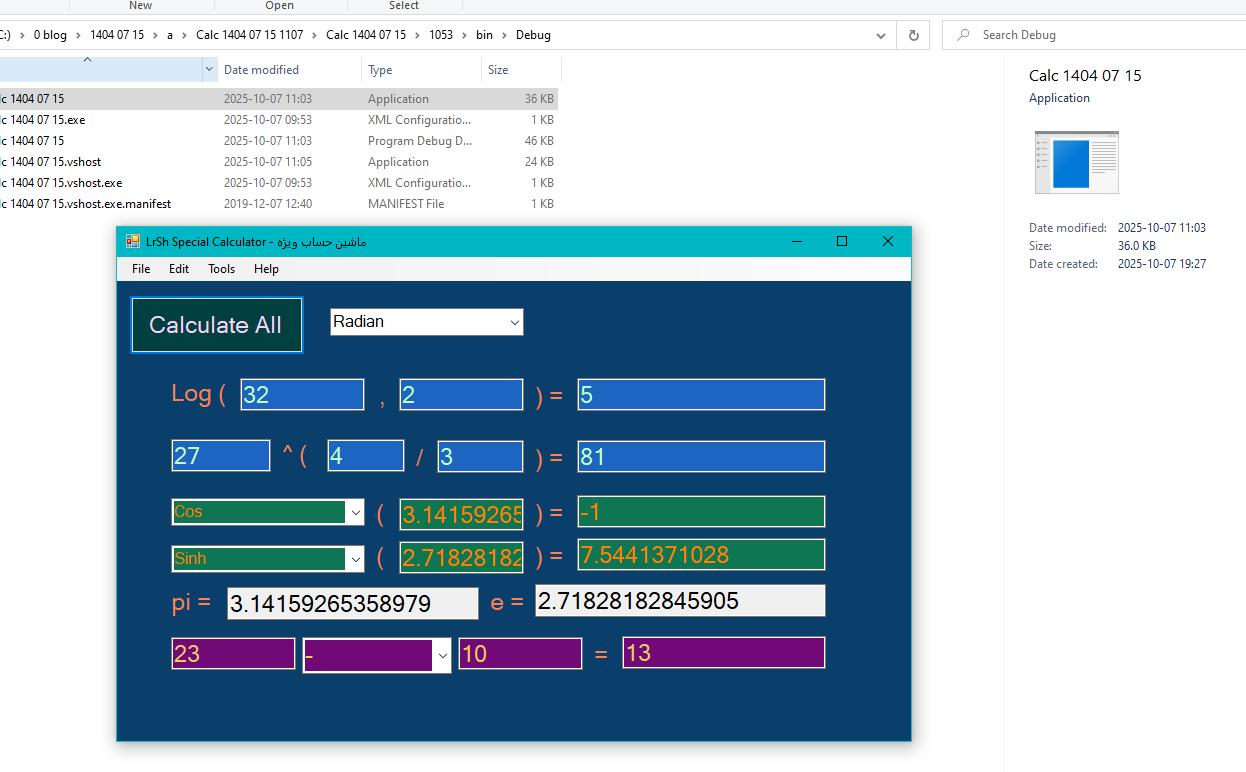Click the Log input field containing 32
The height and width of the screenshot is (772, 1246).
pos(302,395)
